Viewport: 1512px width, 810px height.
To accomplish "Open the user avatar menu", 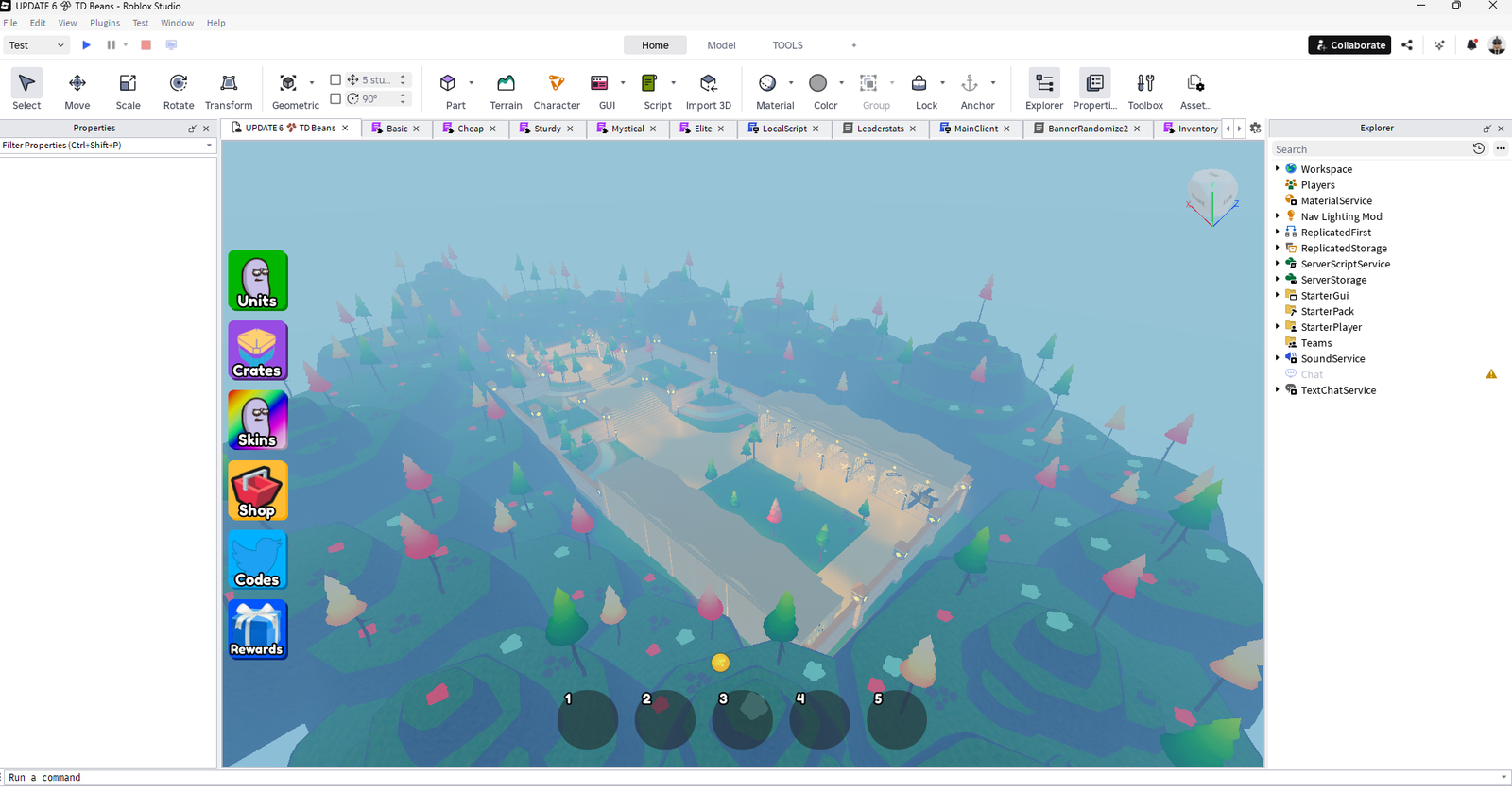I will tap(1497, 45).
